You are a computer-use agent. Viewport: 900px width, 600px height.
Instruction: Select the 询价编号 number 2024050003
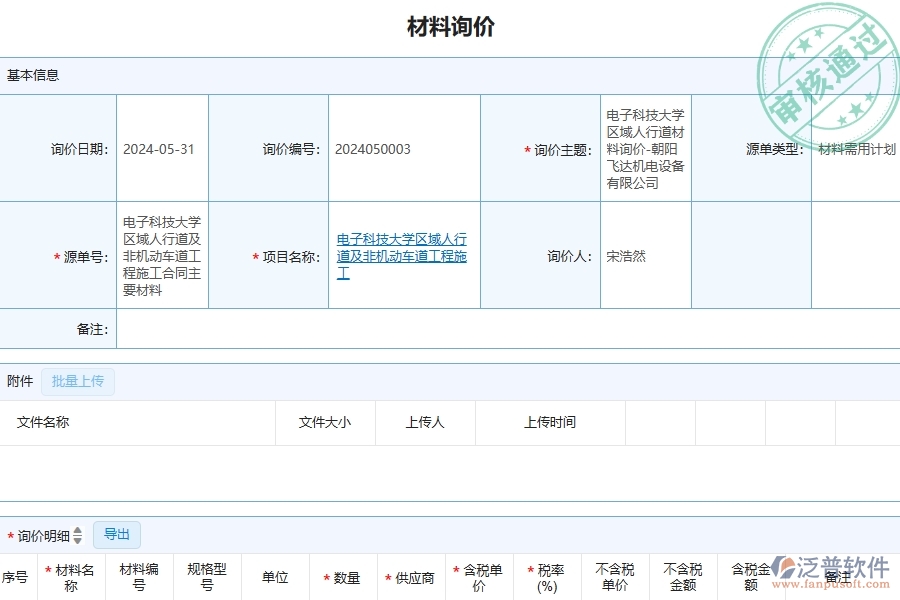tap(372, 149)
